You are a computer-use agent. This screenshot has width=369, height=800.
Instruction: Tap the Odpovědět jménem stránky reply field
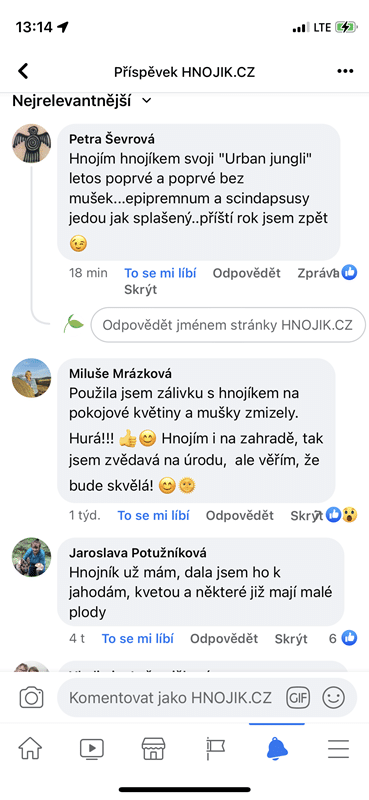[228, 324]
